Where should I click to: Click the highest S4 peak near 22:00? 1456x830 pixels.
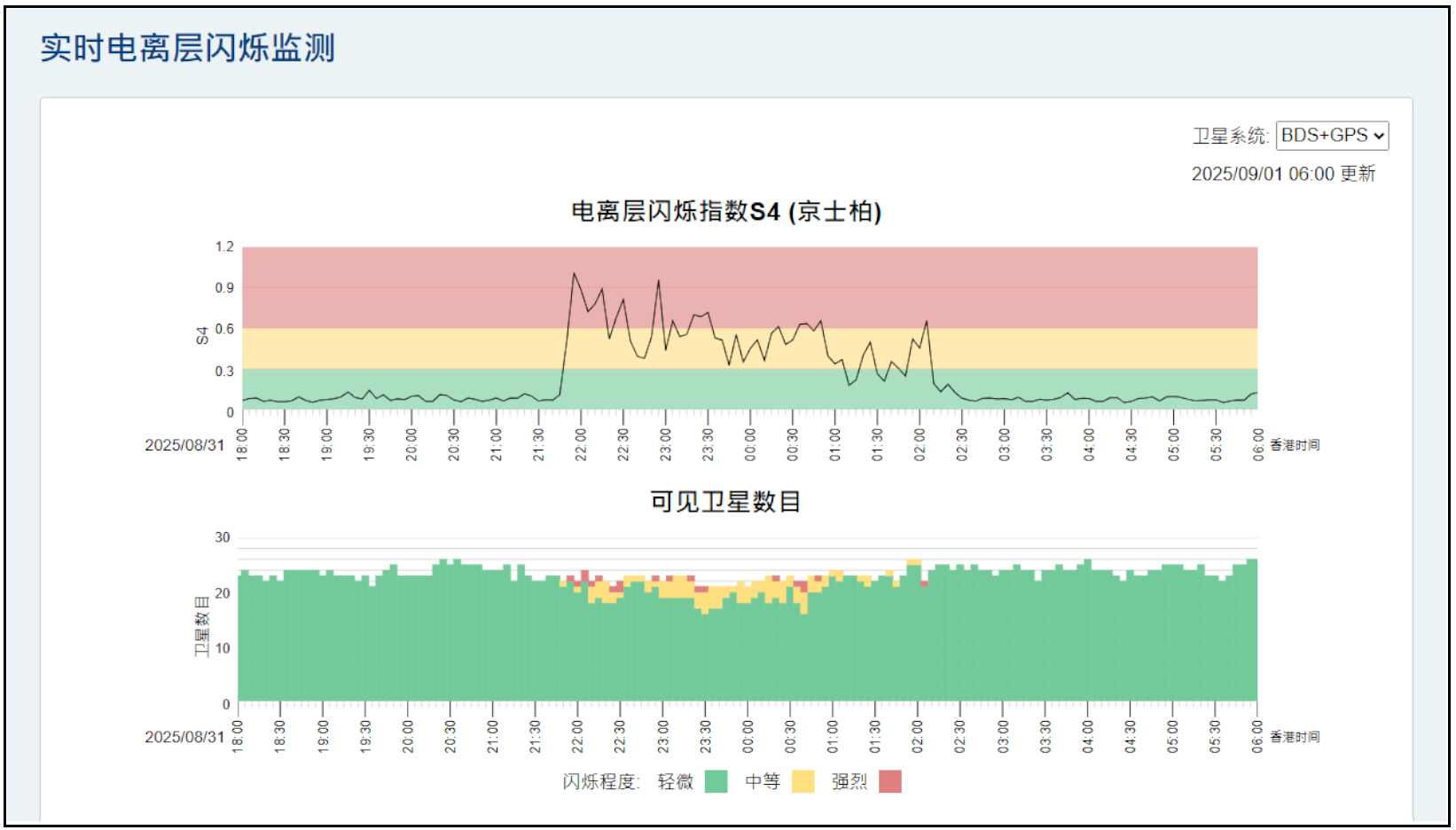click(574, 273)
